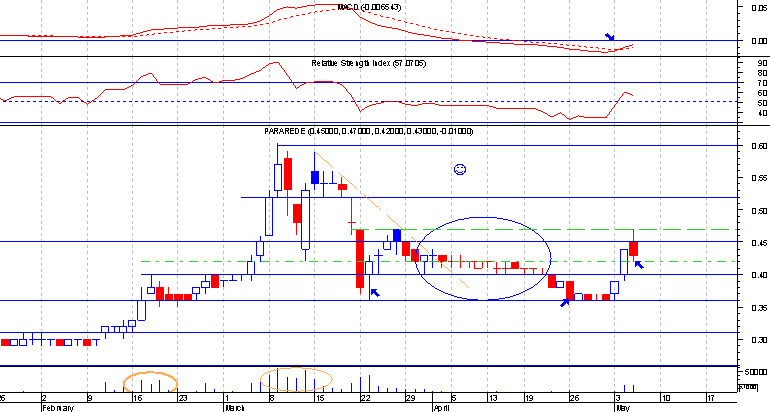Click date label 26 on the time axis
This screenshot has width=770, height=412.
tap(574, 398)
